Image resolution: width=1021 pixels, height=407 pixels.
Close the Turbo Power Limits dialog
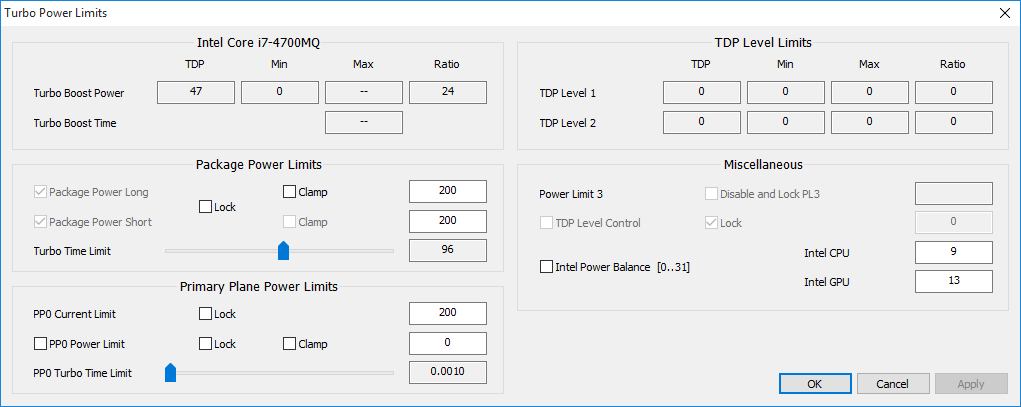click(1003, 12)
